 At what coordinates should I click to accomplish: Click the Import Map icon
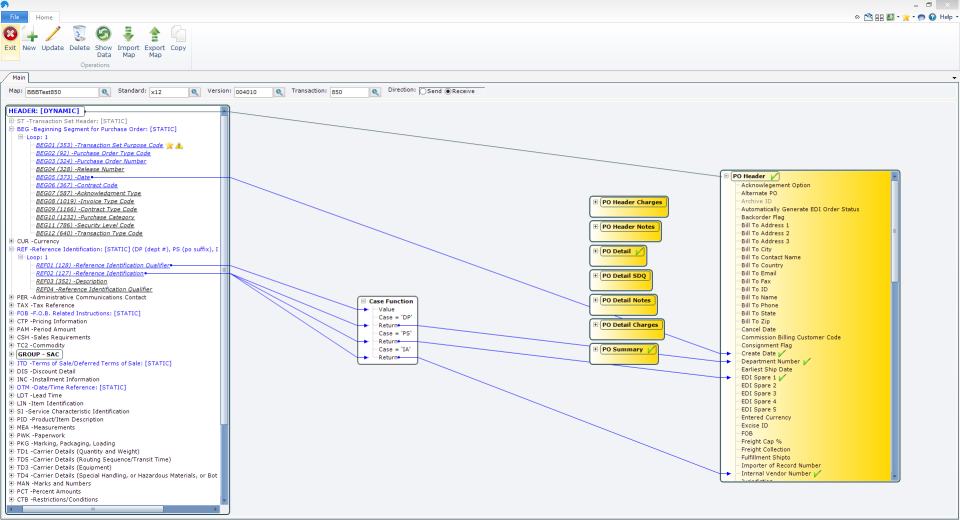[128, 34]
